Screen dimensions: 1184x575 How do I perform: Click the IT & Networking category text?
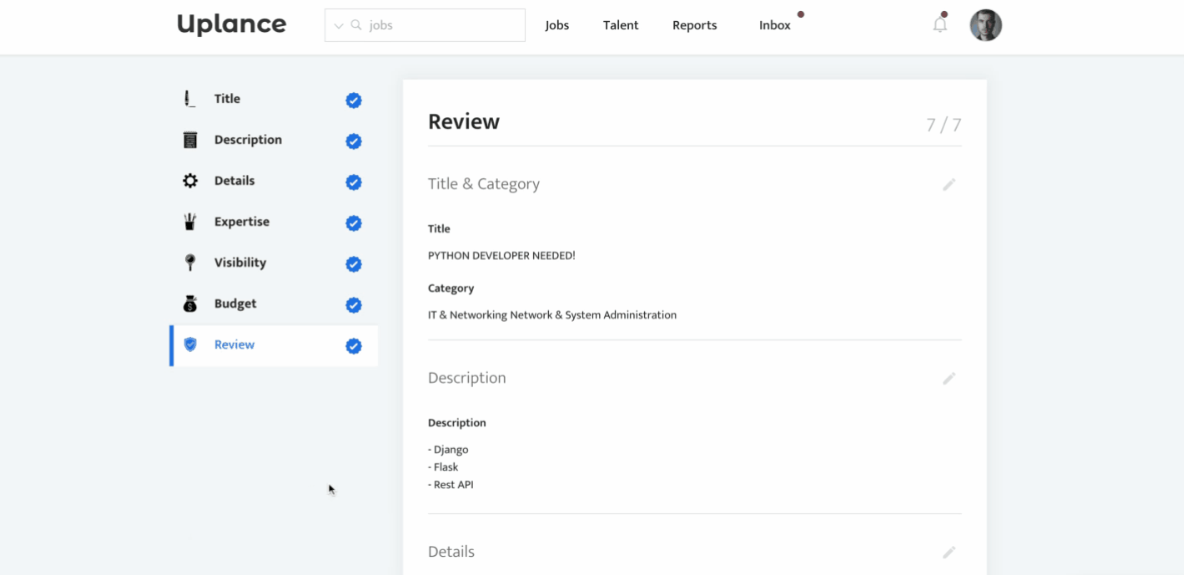point(552,315)
